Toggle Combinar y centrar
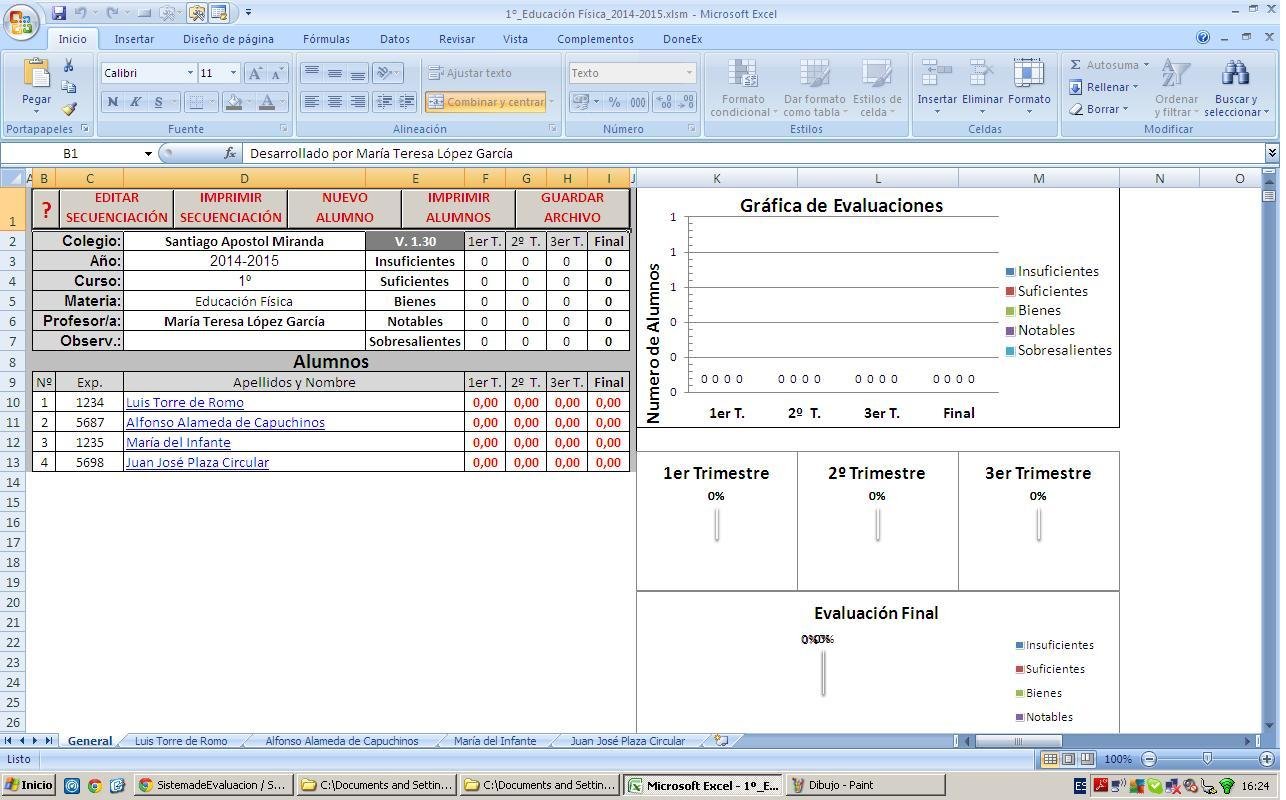The height and width of the screenshot is (800, 1286). point(486,102)
